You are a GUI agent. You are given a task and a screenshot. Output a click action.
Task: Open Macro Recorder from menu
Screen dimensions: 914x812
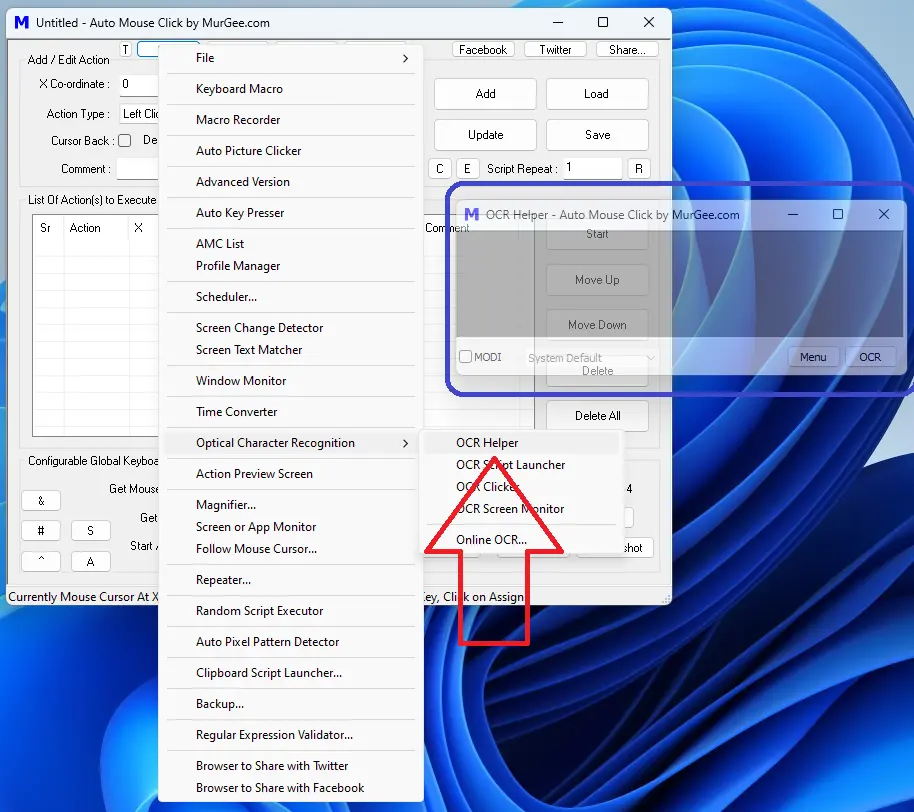pos(291,119)
